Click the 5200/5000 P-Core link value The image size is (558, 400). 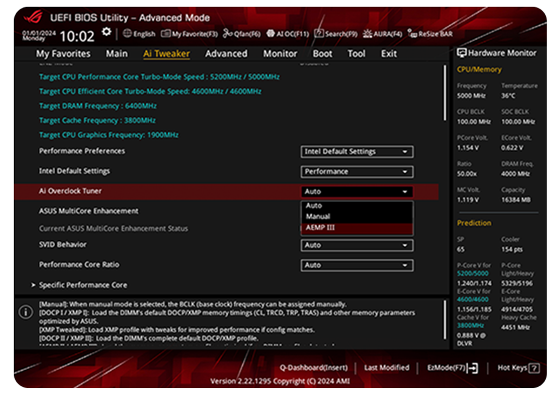tap(473, 273)
